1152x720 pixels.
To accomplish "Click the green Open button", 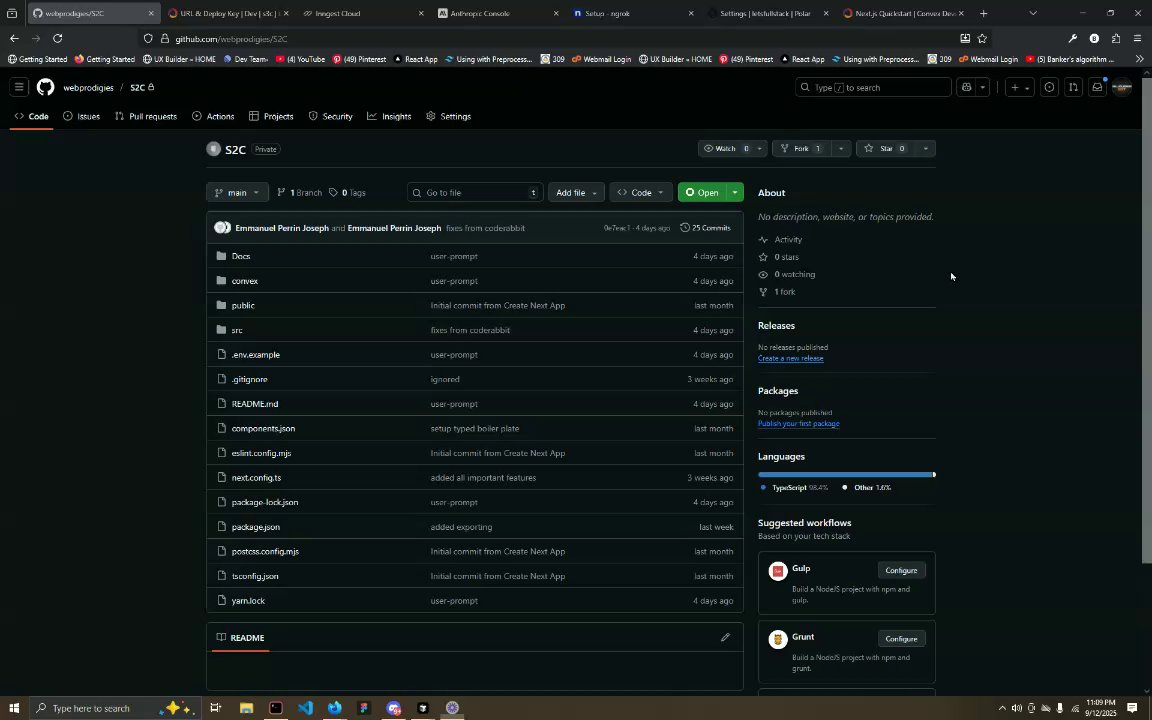I will 702,192.
